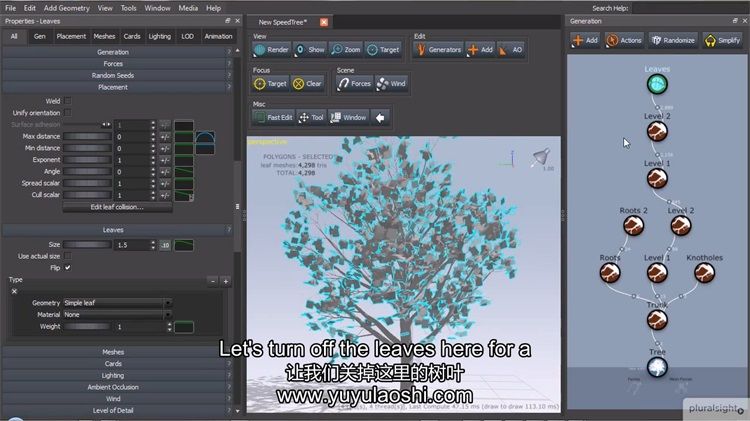
Task: Click the Zoom view button
Action: click(x=346, y=49)
